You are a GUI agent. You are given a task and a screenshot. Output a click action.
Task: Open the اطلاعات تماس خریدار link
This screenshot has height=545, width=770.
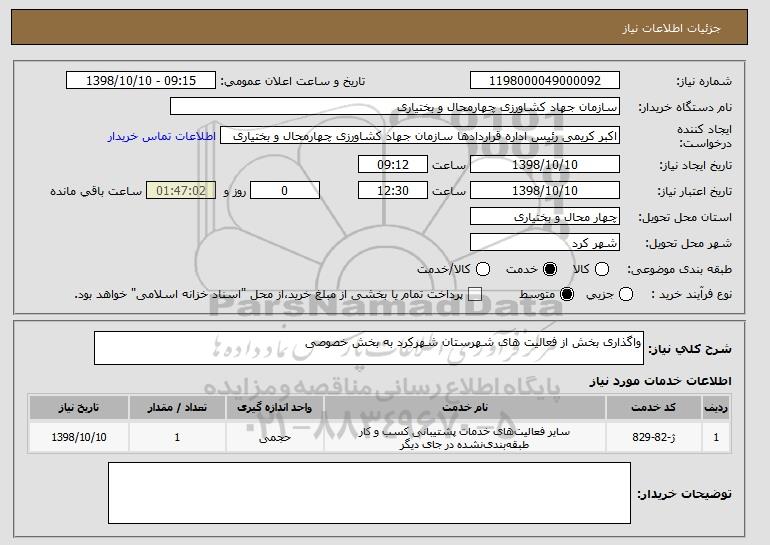162,136
